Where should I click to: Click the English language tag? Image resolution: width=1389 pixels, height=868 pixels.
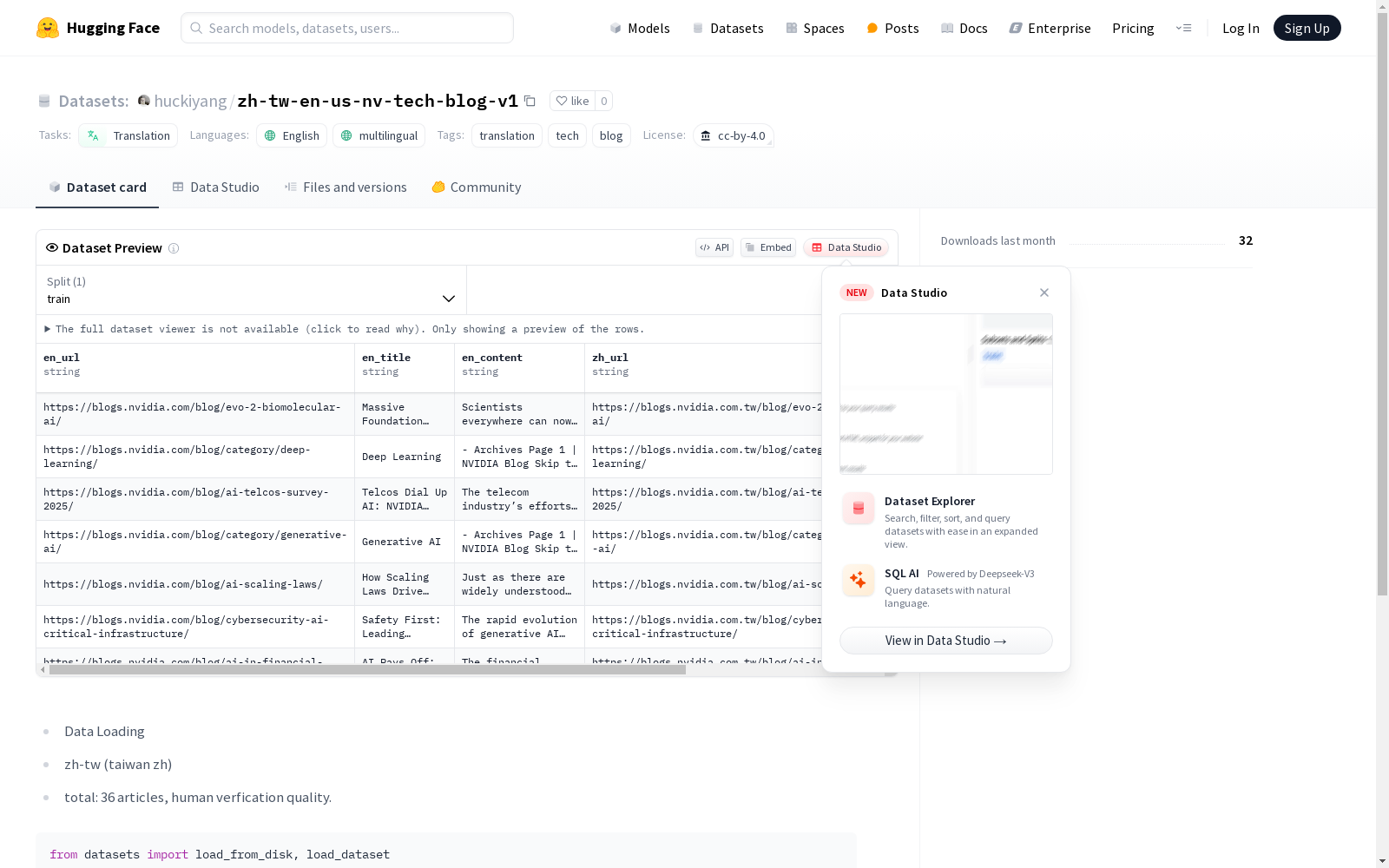[x=292, y=135]
